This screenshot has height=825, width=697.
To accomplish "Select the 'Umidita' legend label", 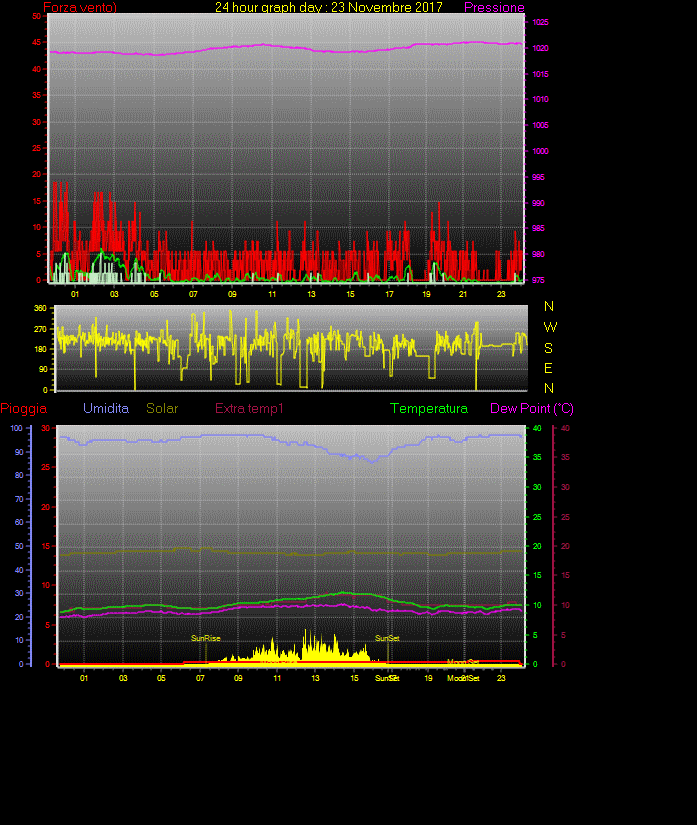I will point(106,408).
